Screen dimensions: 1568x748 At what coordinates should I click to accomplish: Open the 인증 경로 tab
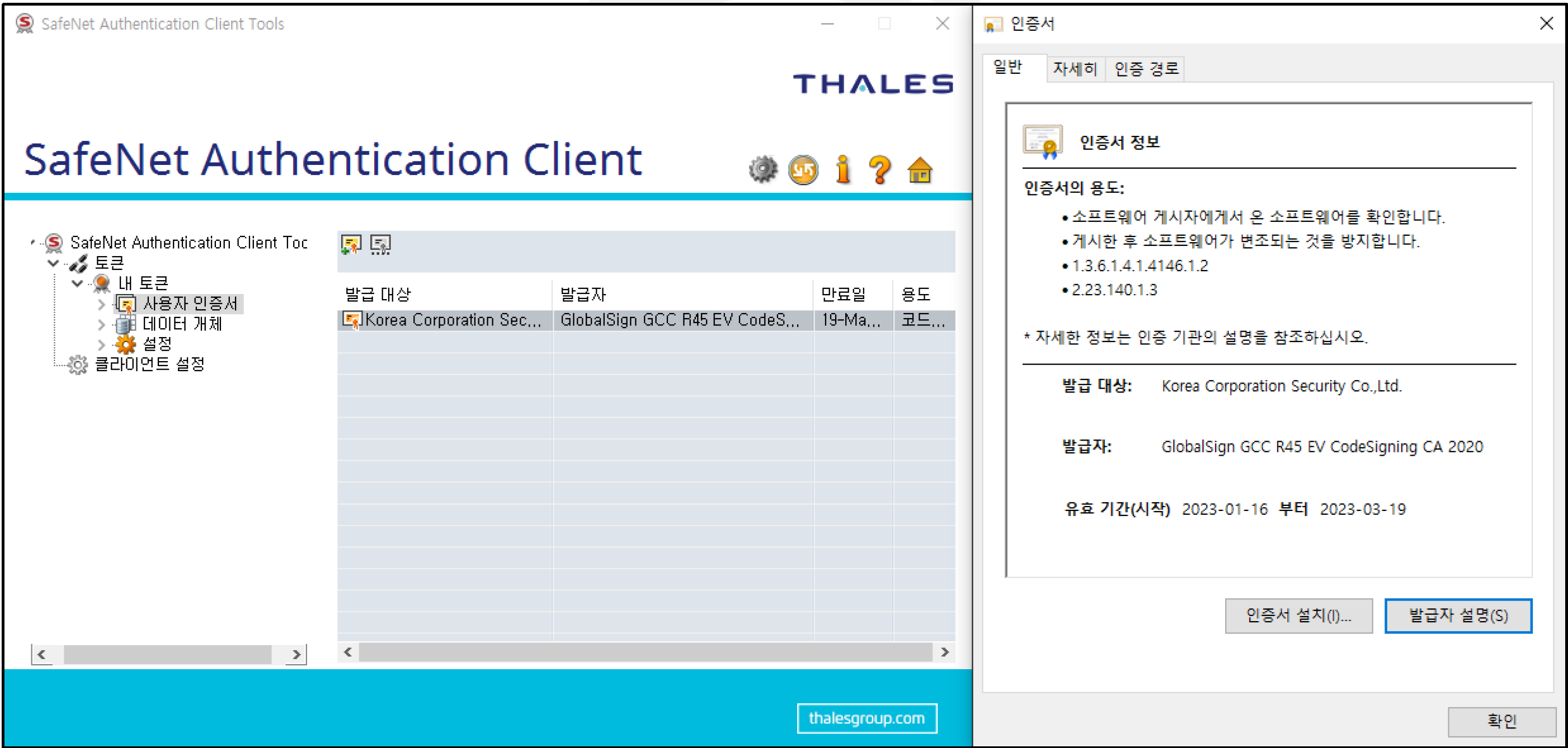click(1145, 69)
